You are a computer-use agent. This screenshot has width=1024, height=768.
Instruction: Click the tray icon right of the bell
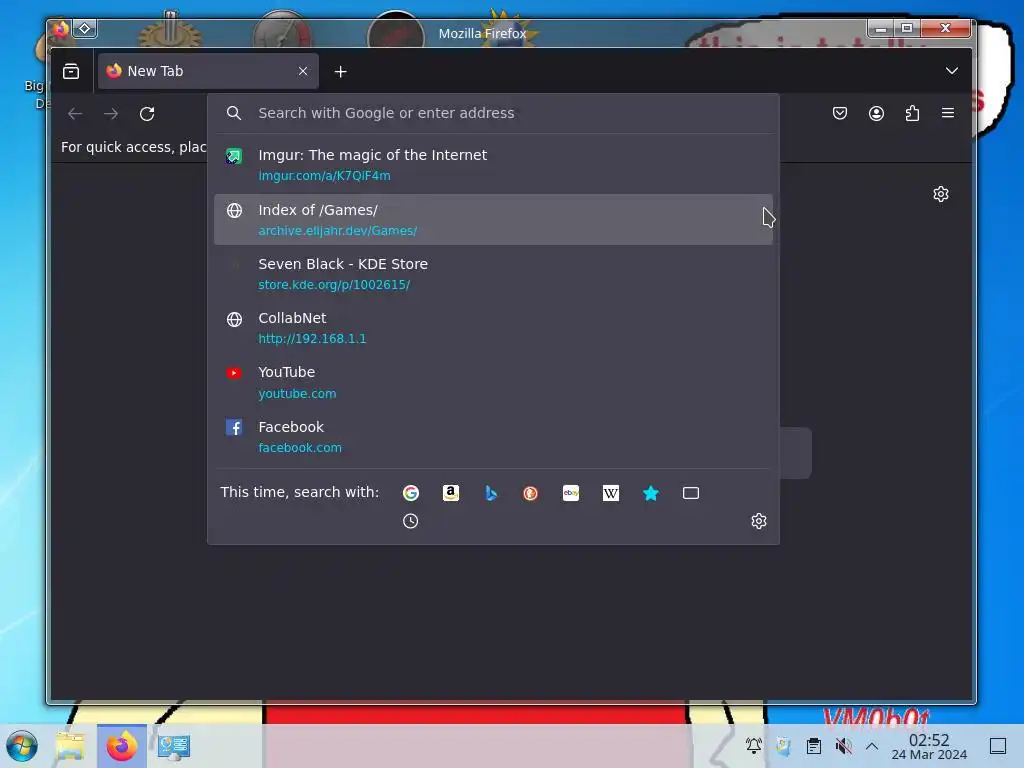coord(783,746)
